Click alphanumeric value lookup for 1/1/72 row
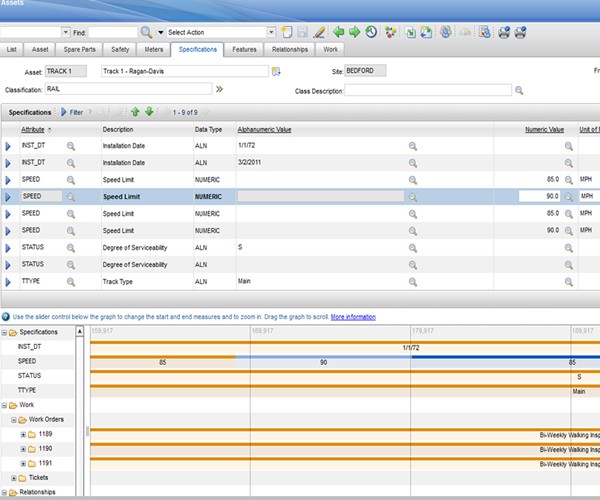Image resolution: width=600 pixels, height=500 pixels. pyautogui.click(x=412, y=146)
